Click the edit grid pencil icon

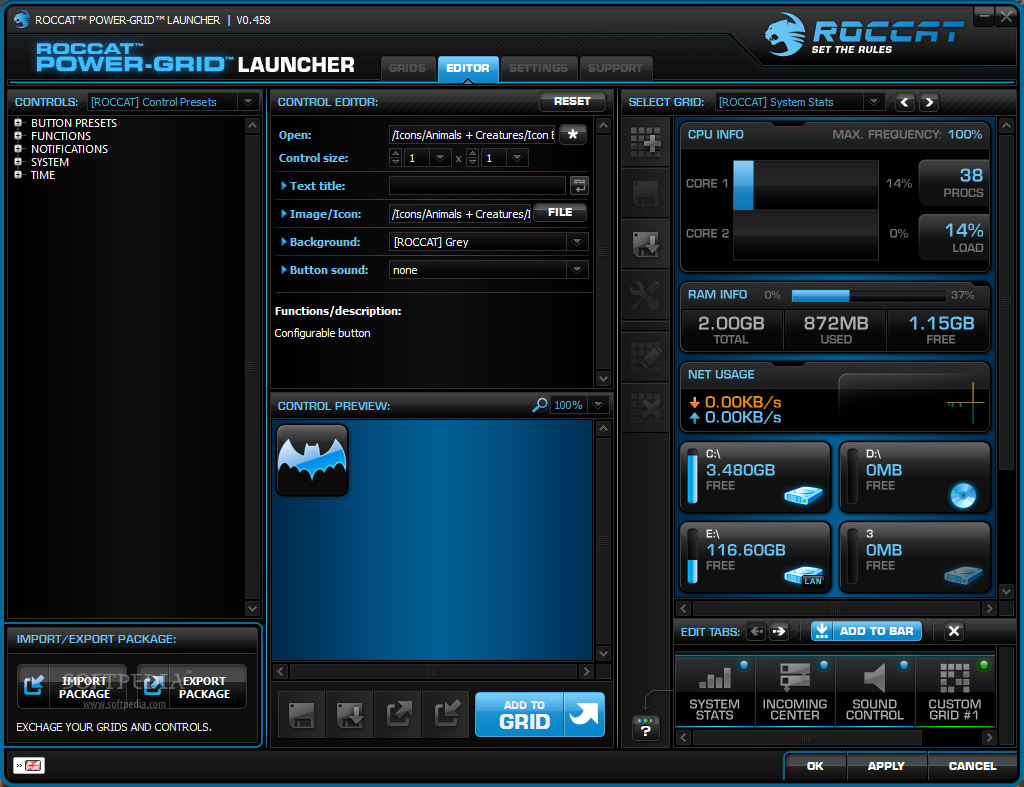[645, 357]
